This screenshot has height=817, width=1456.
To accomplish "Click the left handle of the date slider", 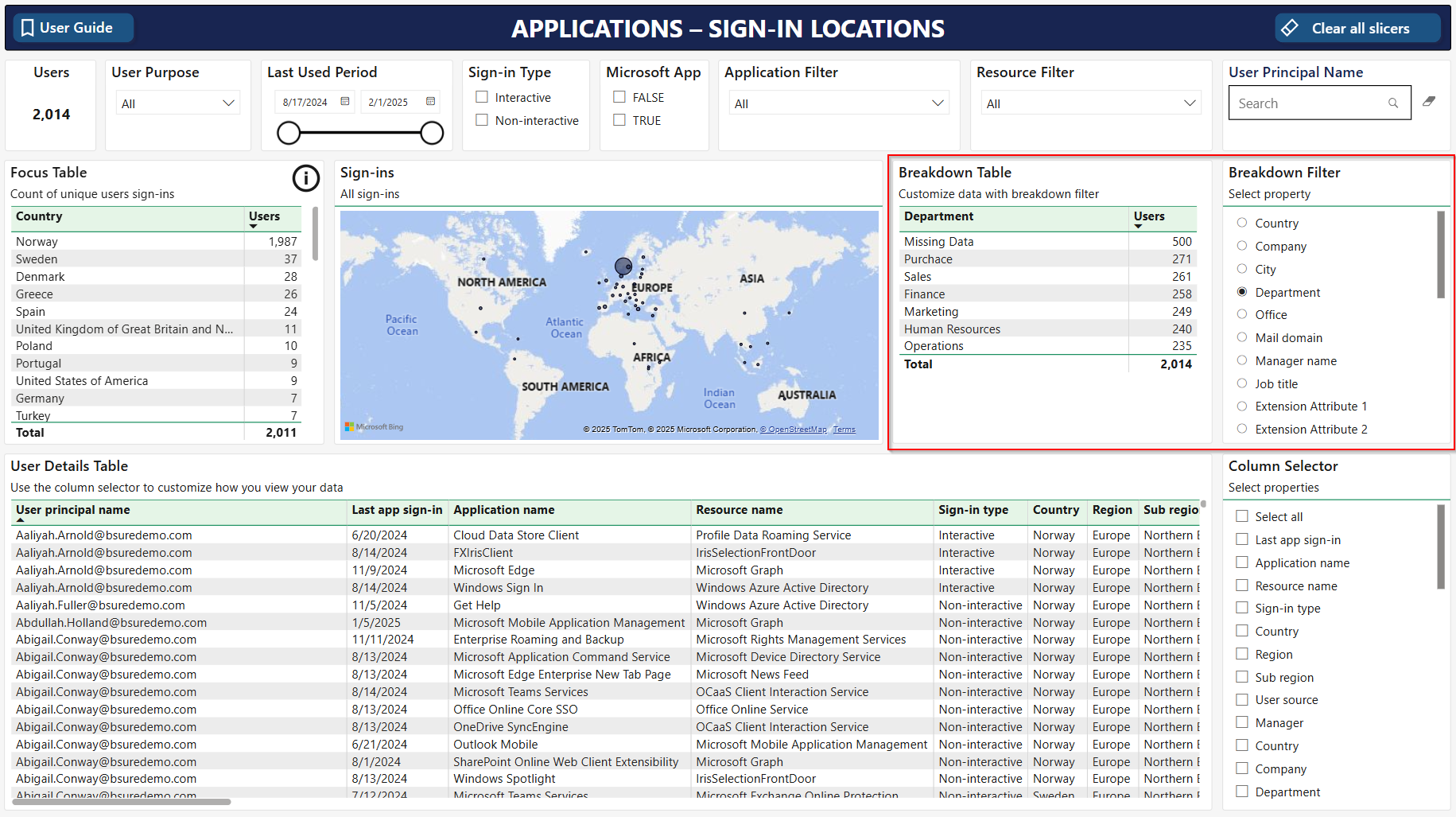I will point(289,133).
